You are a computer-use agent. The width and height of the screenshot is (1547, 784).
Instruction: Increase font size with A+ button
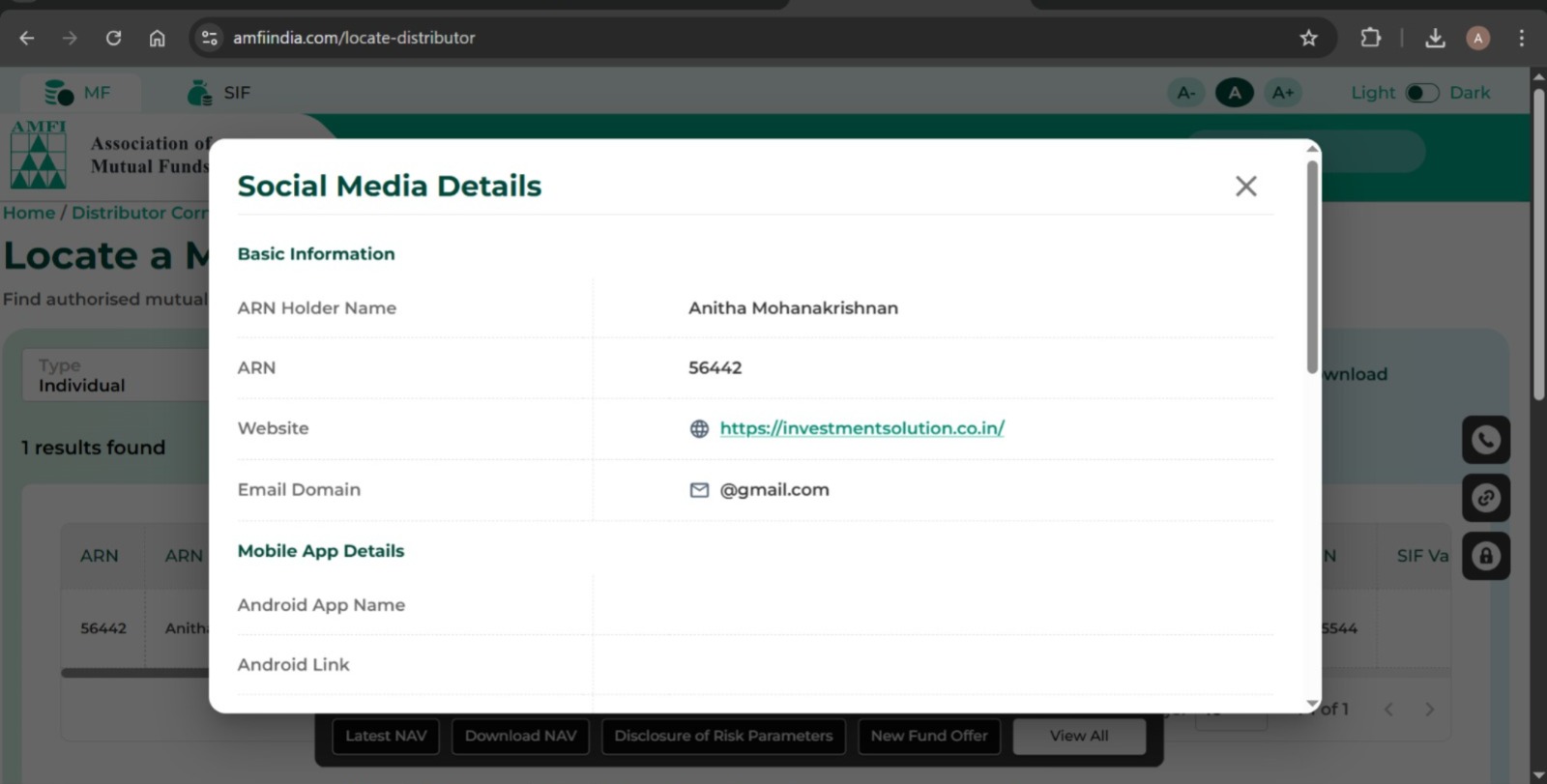[1283, 93]
